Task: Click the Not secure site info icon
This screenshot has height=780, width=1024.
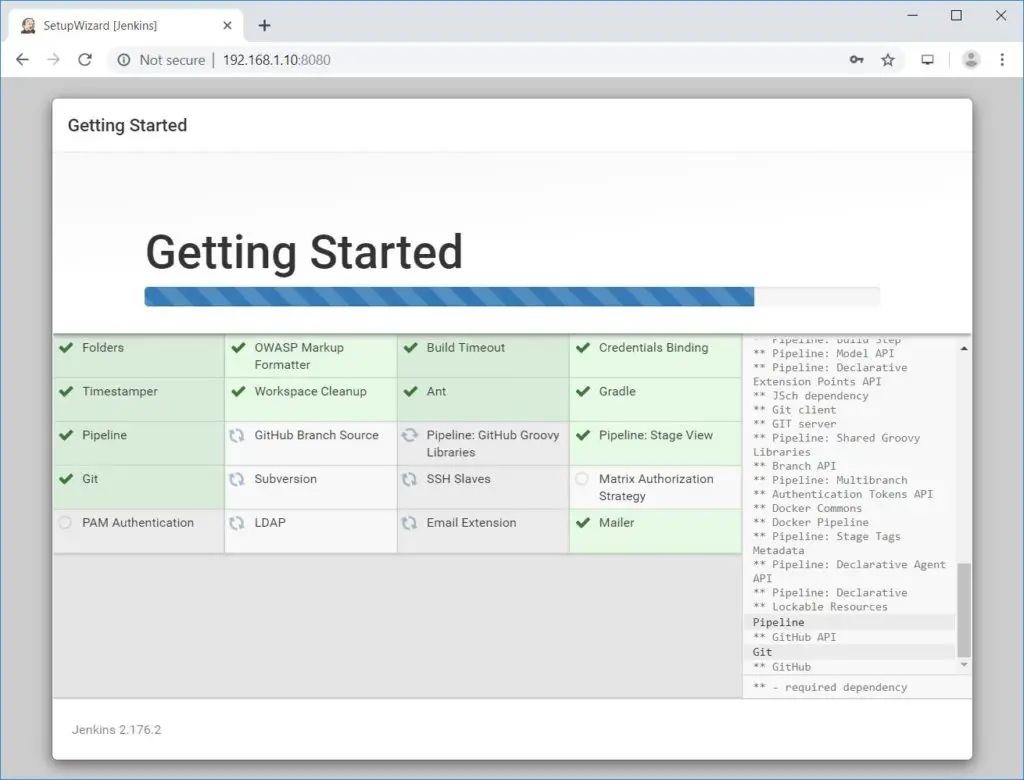Action: click(123, 59)
